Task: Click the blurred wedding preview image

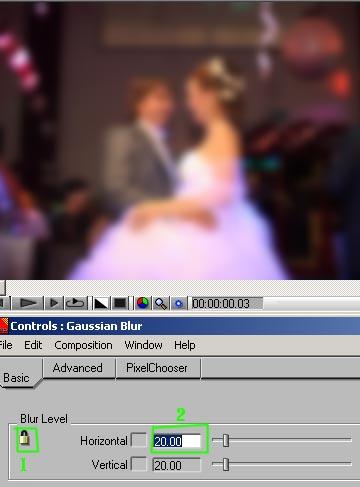Action: click(180, 140)
